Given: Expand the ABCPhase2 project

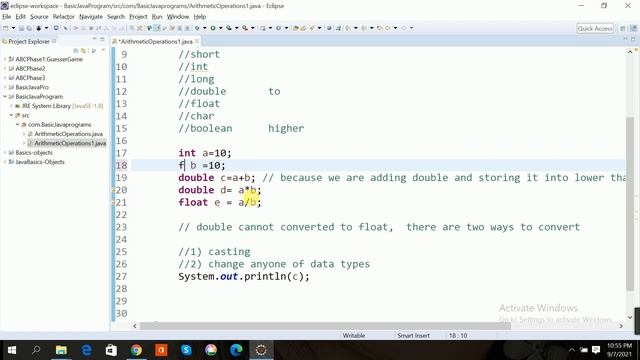Looking at the screenshot, I should coord(5,69).
